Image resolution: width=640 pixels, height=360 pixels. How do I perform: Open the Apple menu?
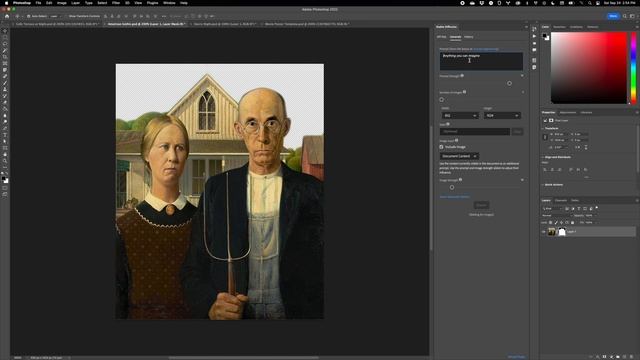[x=6, y=3]
